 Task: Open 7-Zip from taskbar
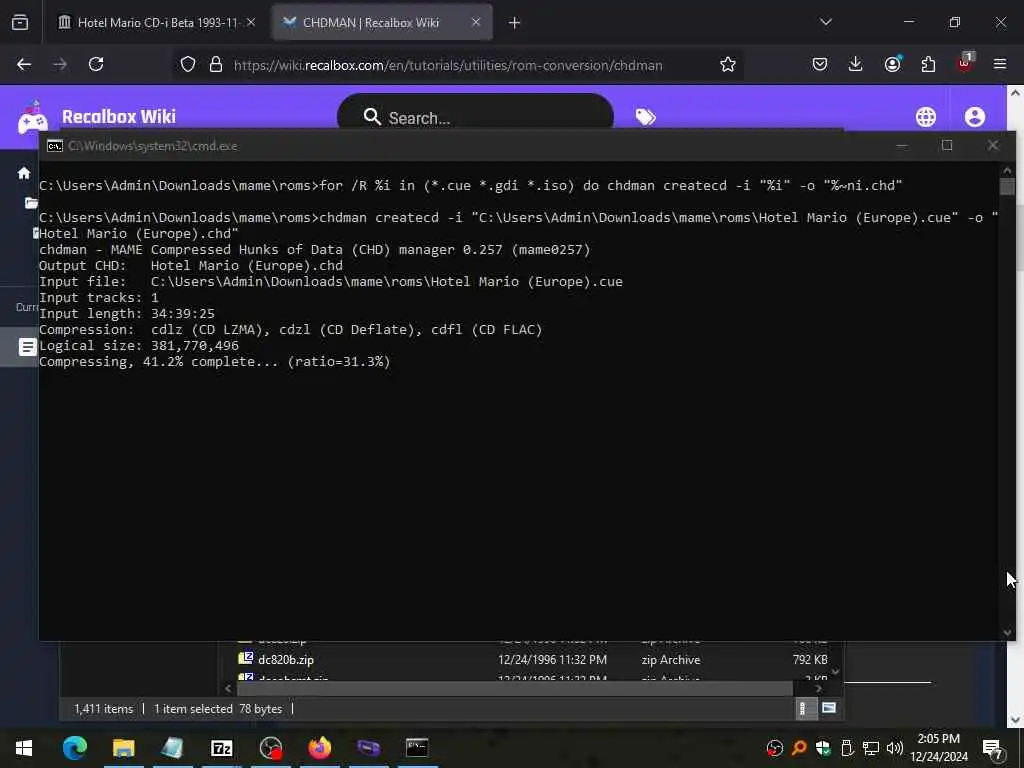[222, 748]
